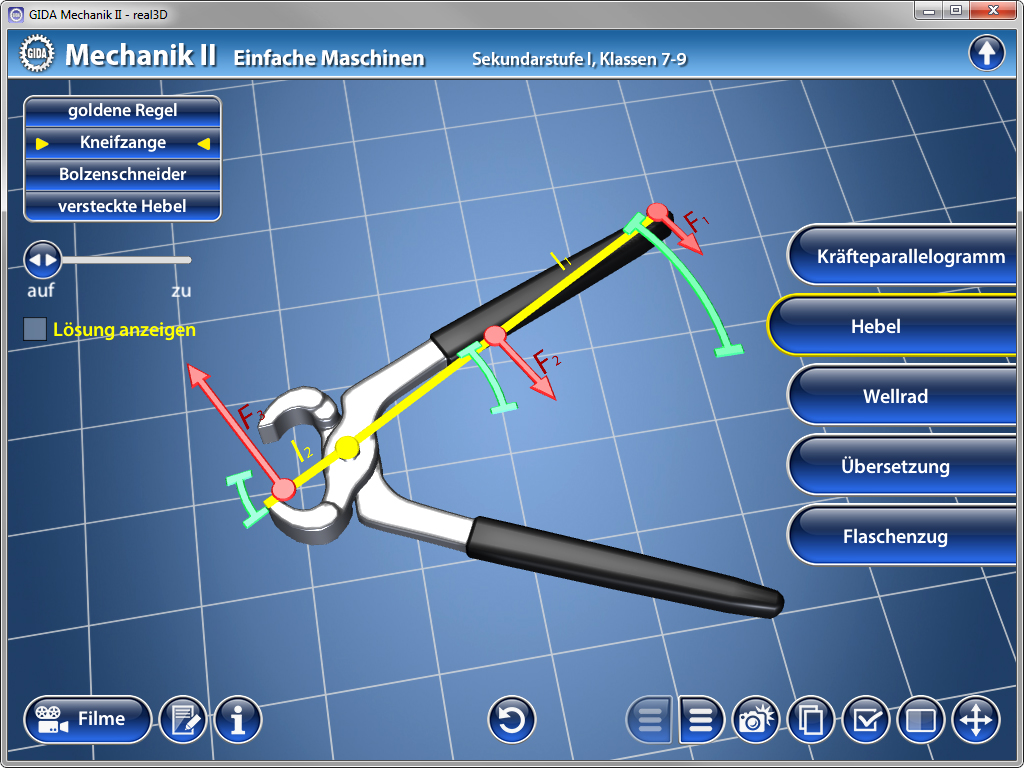Viewport: 1024px width, 768px height.
Task: Click the four-way move arrows icon
Action: [975, 719]
